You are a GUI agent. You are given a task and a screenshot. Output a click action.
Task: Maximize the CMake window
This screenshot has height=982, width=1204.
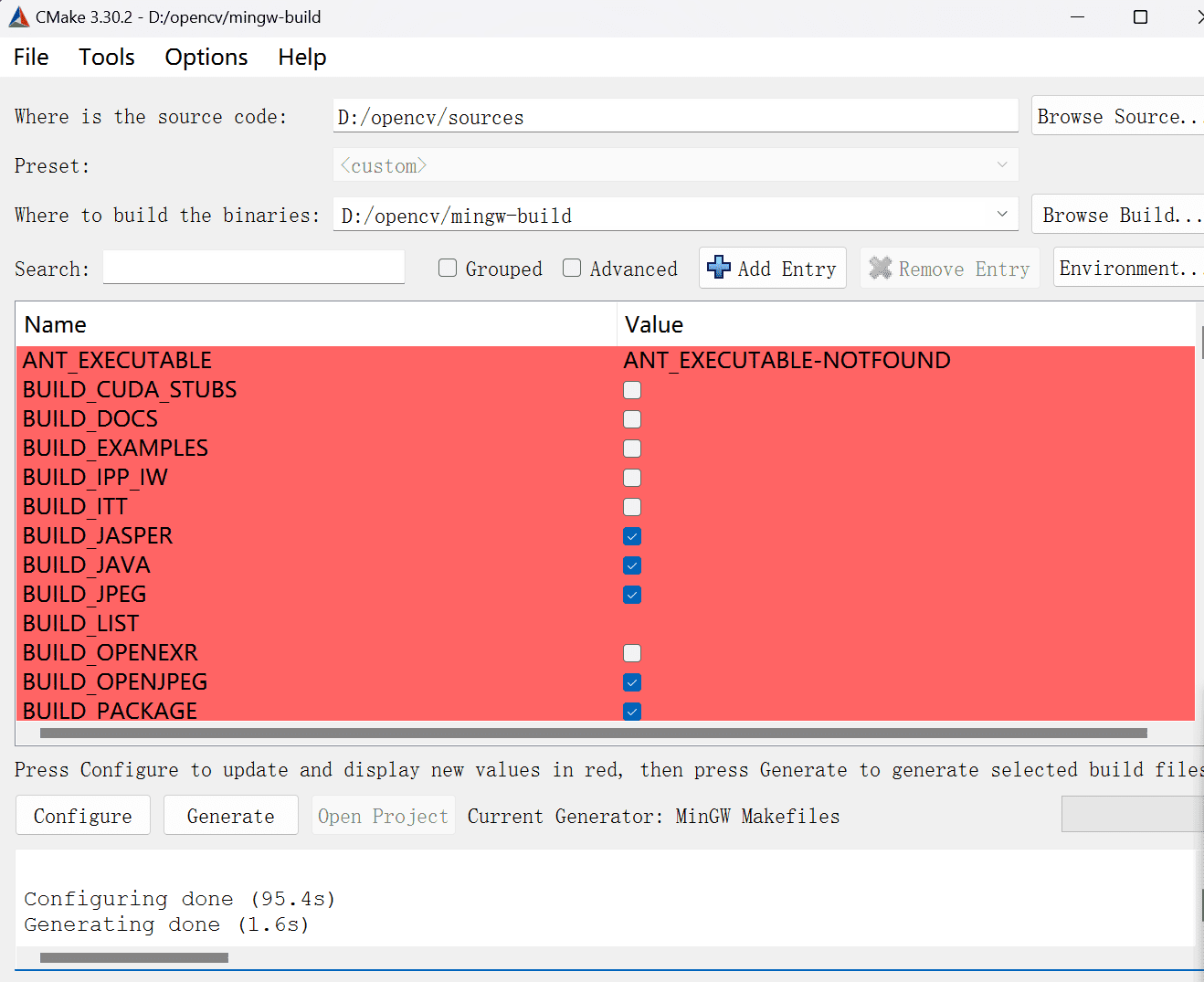(x=1140, y=16)
